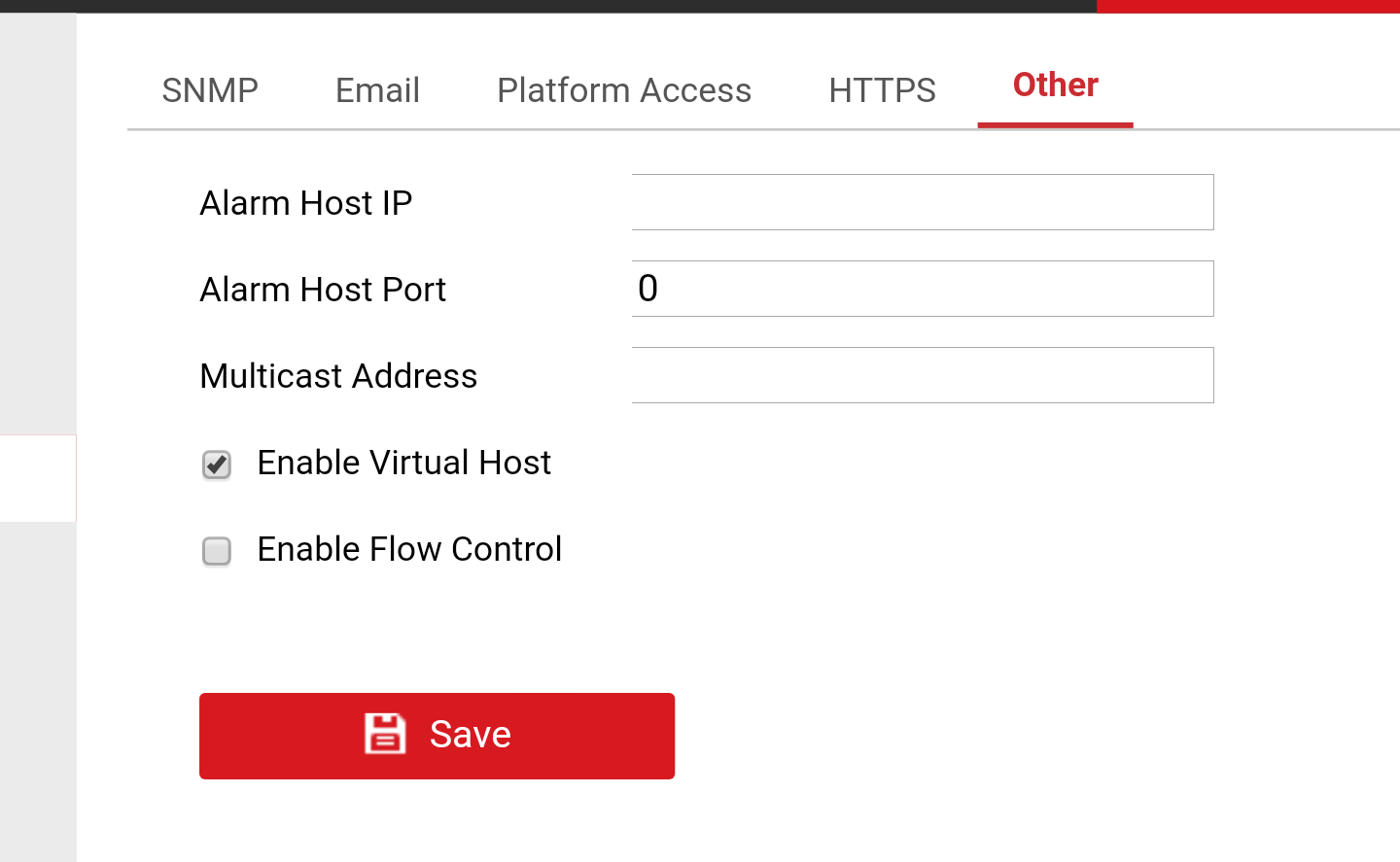The image size is (1400, 862).
Task: Click into the Alarm Host Port field
Action: [922, 289]
